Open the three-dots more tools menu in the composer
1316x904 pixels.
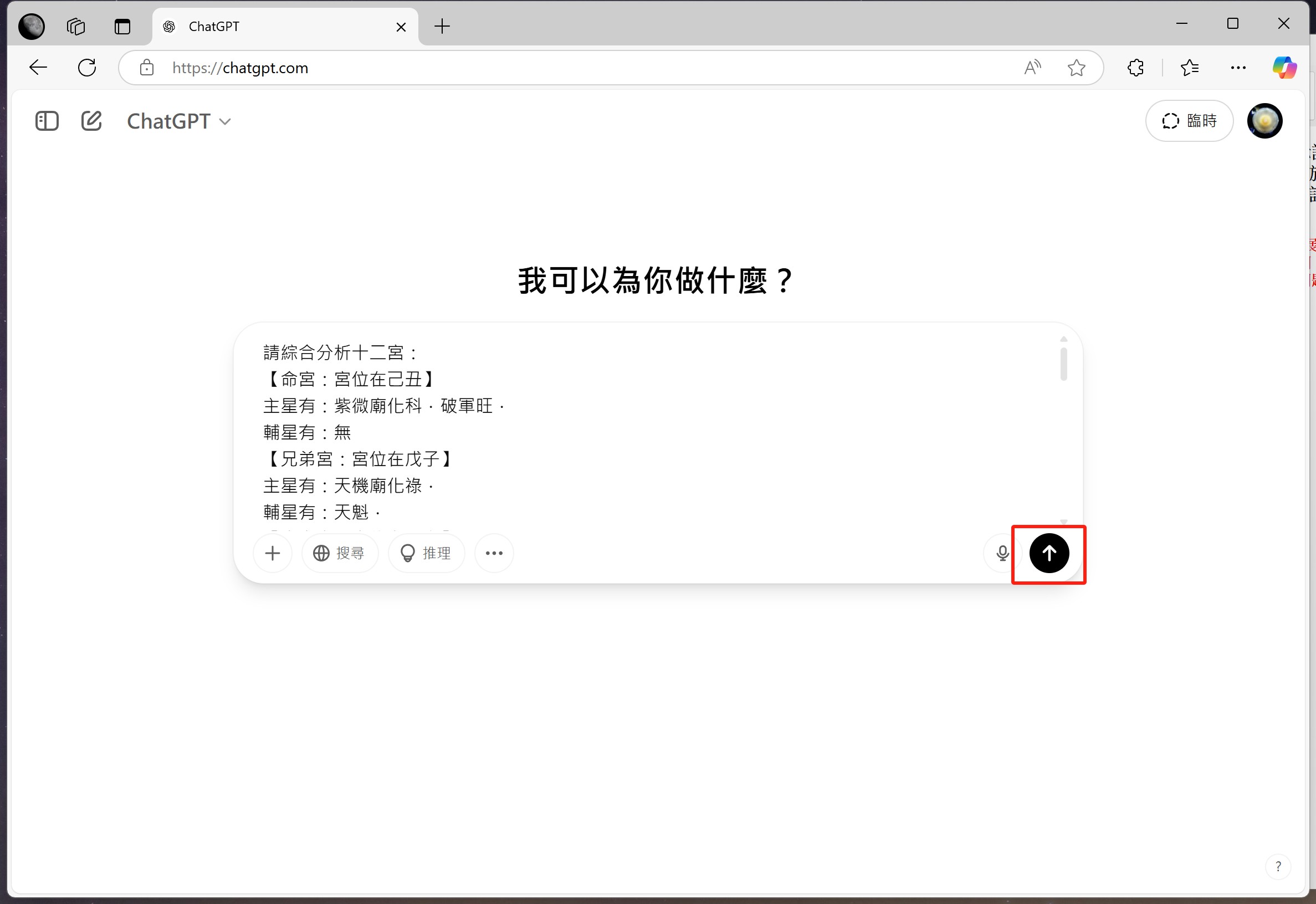coord(494,553)
